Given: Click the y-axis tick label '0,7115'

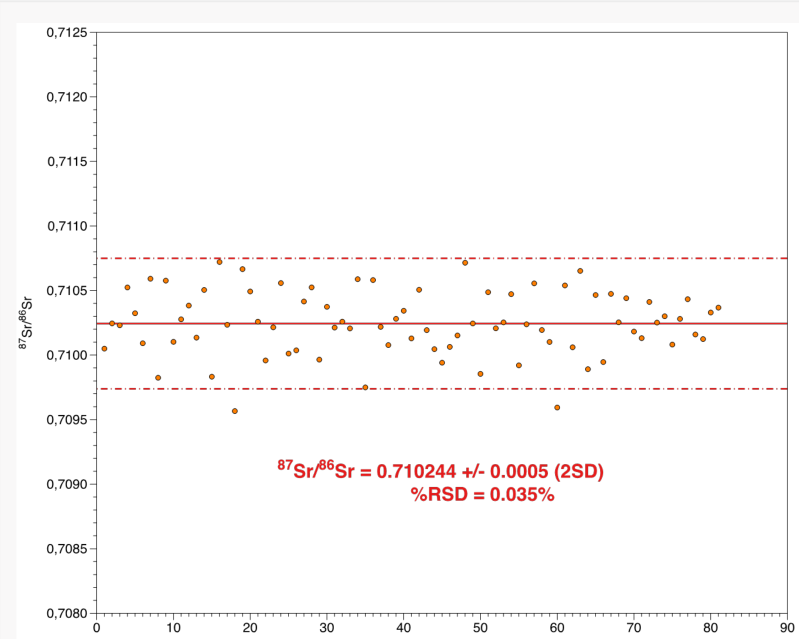Looking at the screenshot, I should point(67,162).
